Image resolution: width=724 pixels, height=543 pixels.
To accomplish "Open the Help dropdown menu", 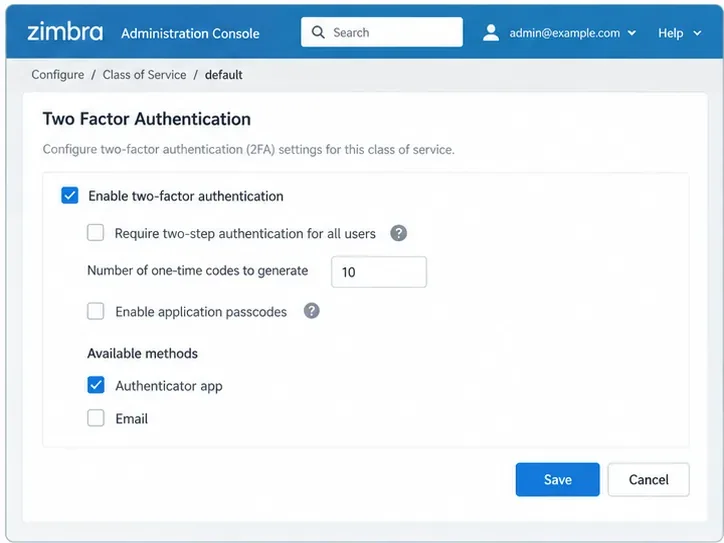I will (680, 33).
